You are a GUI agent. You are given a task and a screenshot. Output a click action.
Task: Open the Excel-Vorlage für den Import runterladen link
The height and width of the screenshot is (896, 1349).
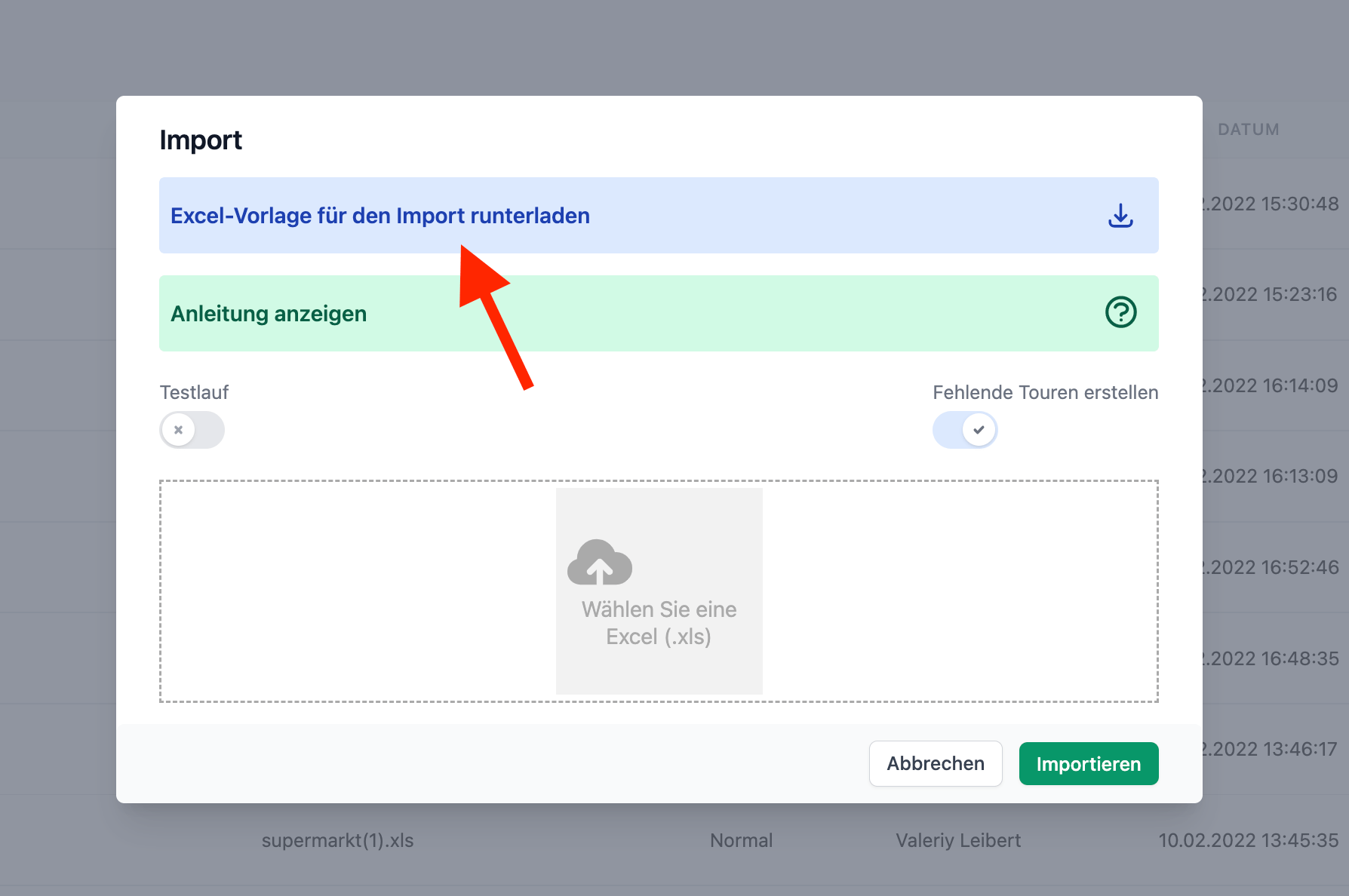click(380, 216)
